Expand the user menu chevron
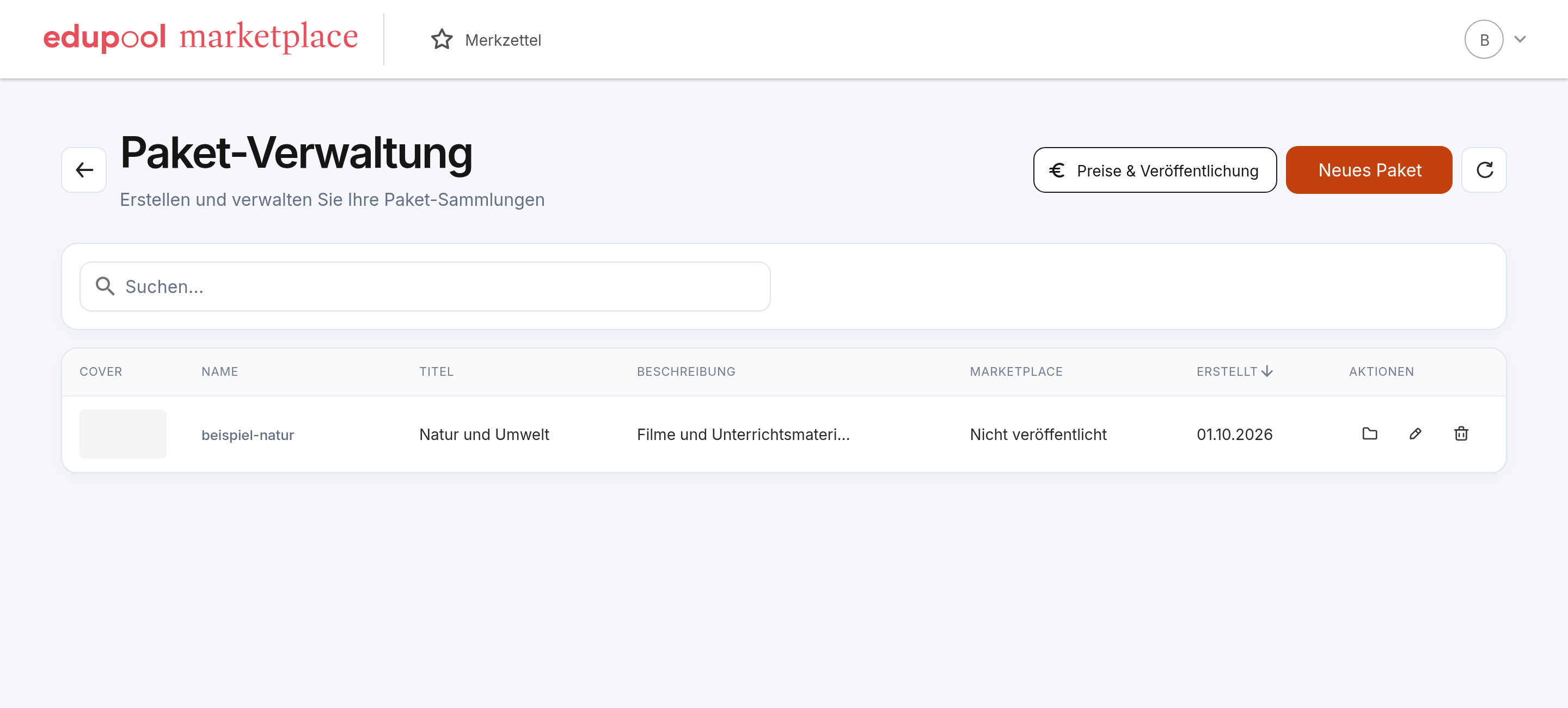 pos(1520,40)
